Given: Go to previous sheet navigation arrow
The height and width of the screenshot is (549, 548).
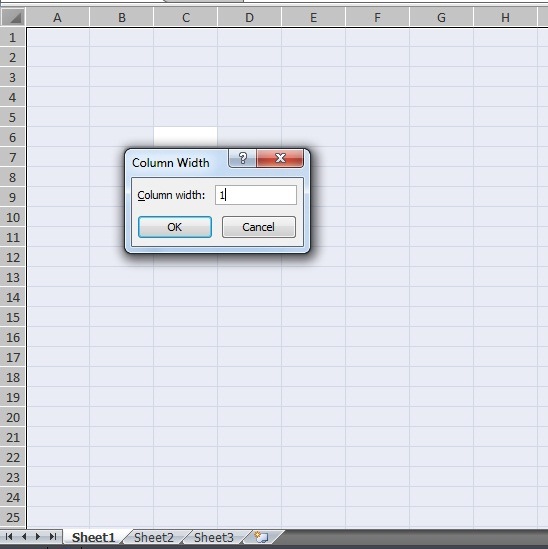Looking at the screenshot, I should [x=24, y=536].
